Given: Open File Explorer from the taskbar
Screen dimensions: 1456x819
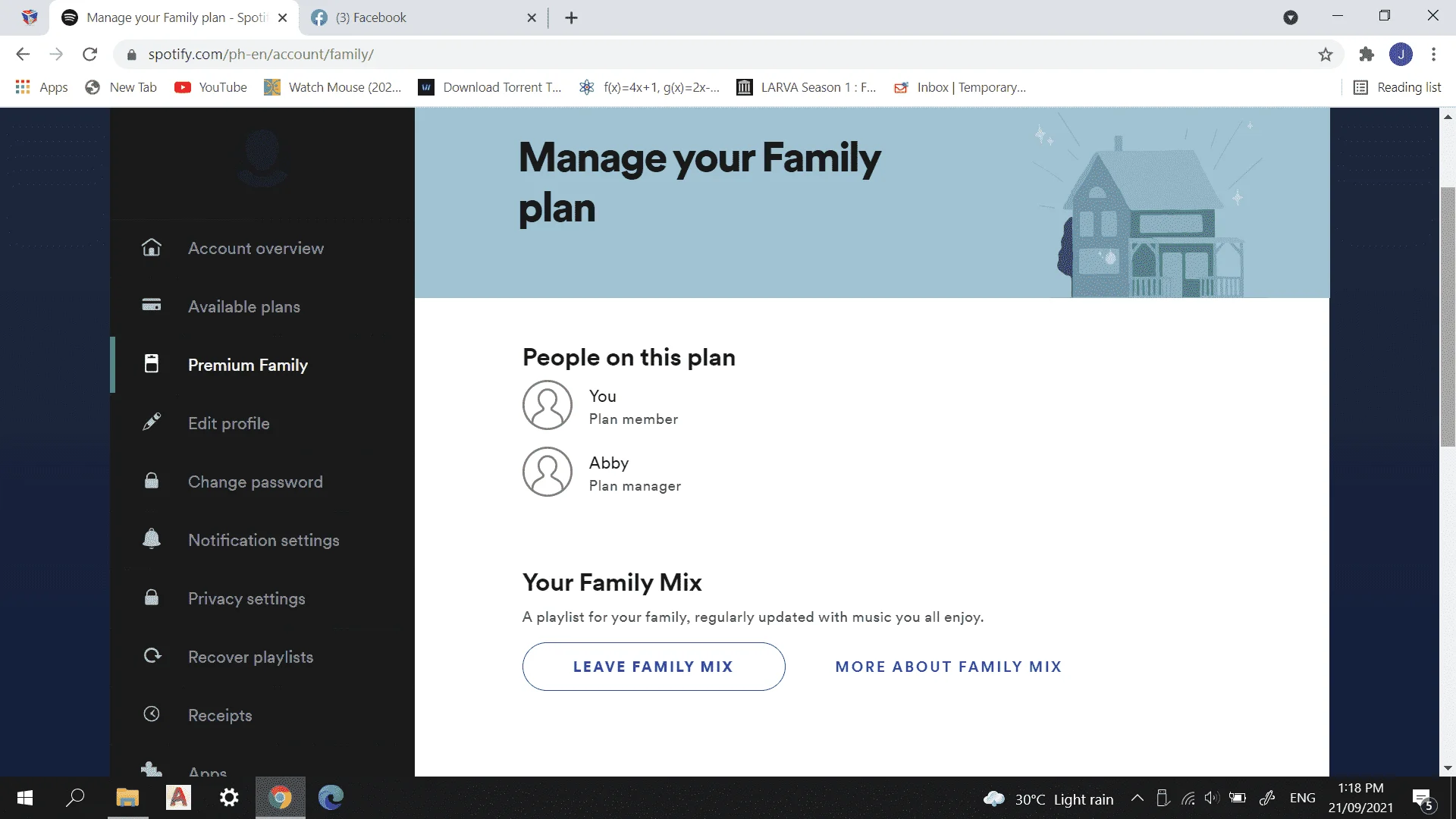Looking at the screenshot, I should (x=127, y=798).
